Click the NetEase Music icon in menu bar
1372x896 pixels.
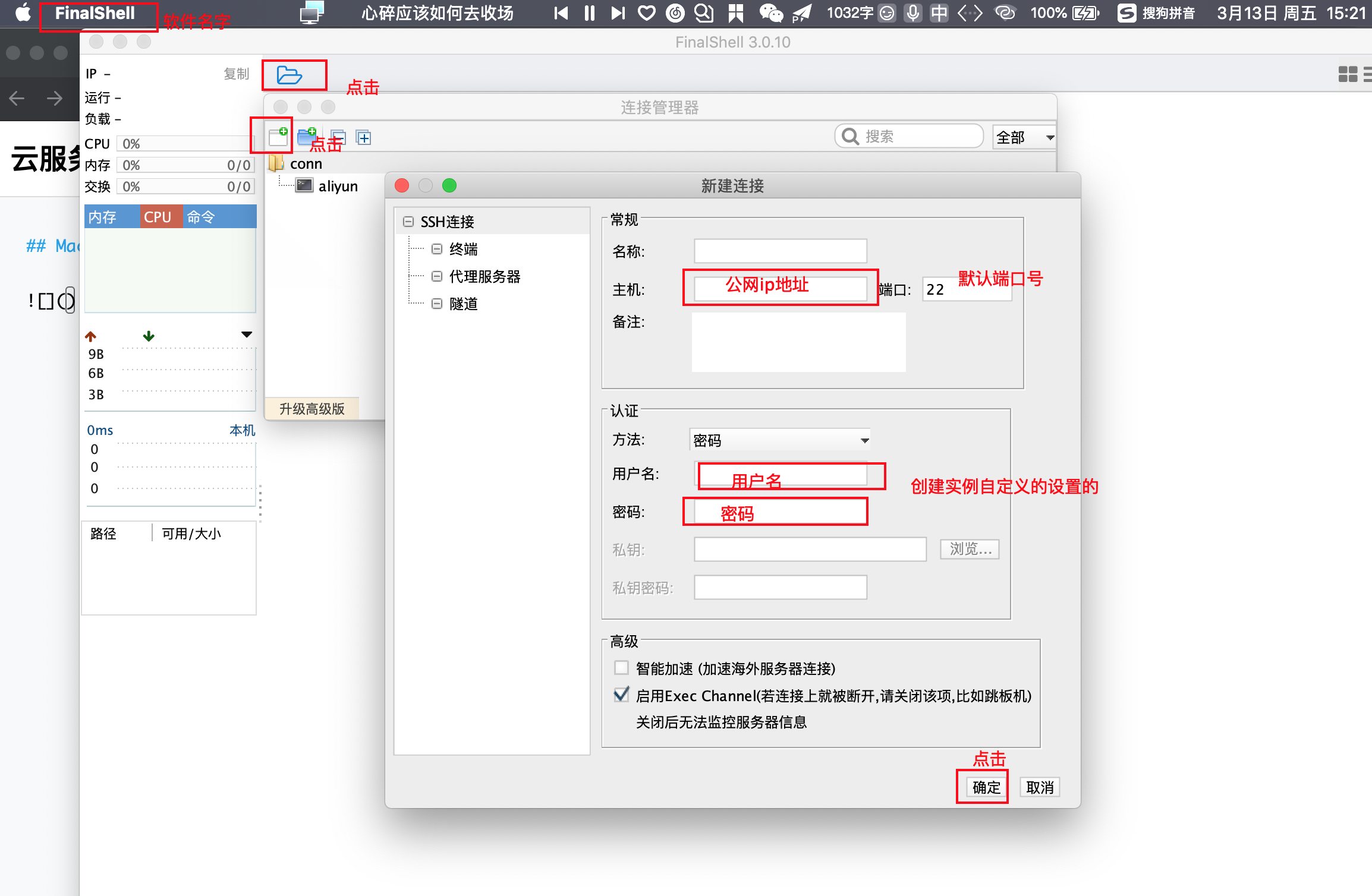(675, 13)
